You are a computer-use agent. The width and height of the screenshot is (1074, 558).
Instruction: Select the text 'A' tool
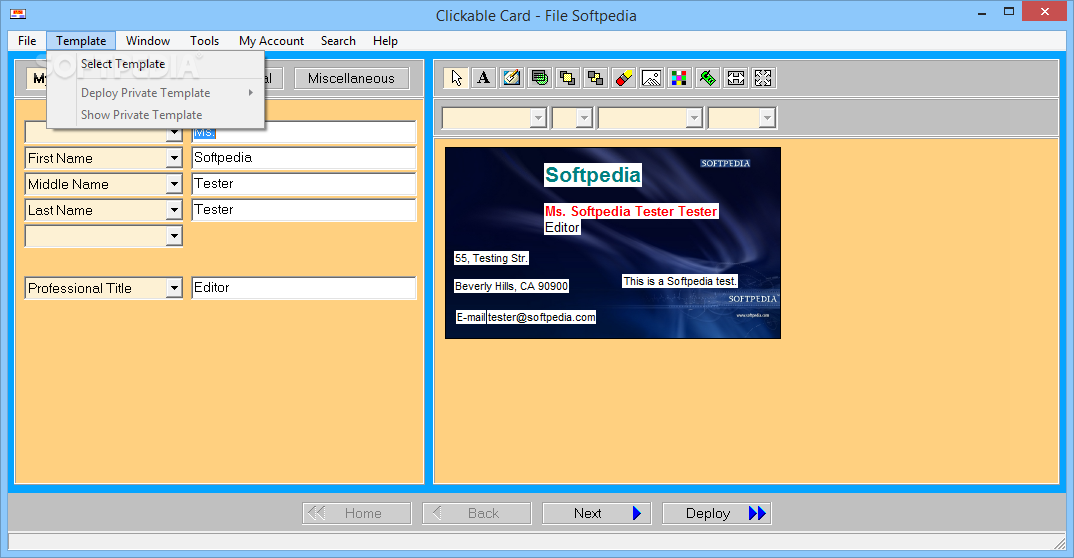[484, 78]
